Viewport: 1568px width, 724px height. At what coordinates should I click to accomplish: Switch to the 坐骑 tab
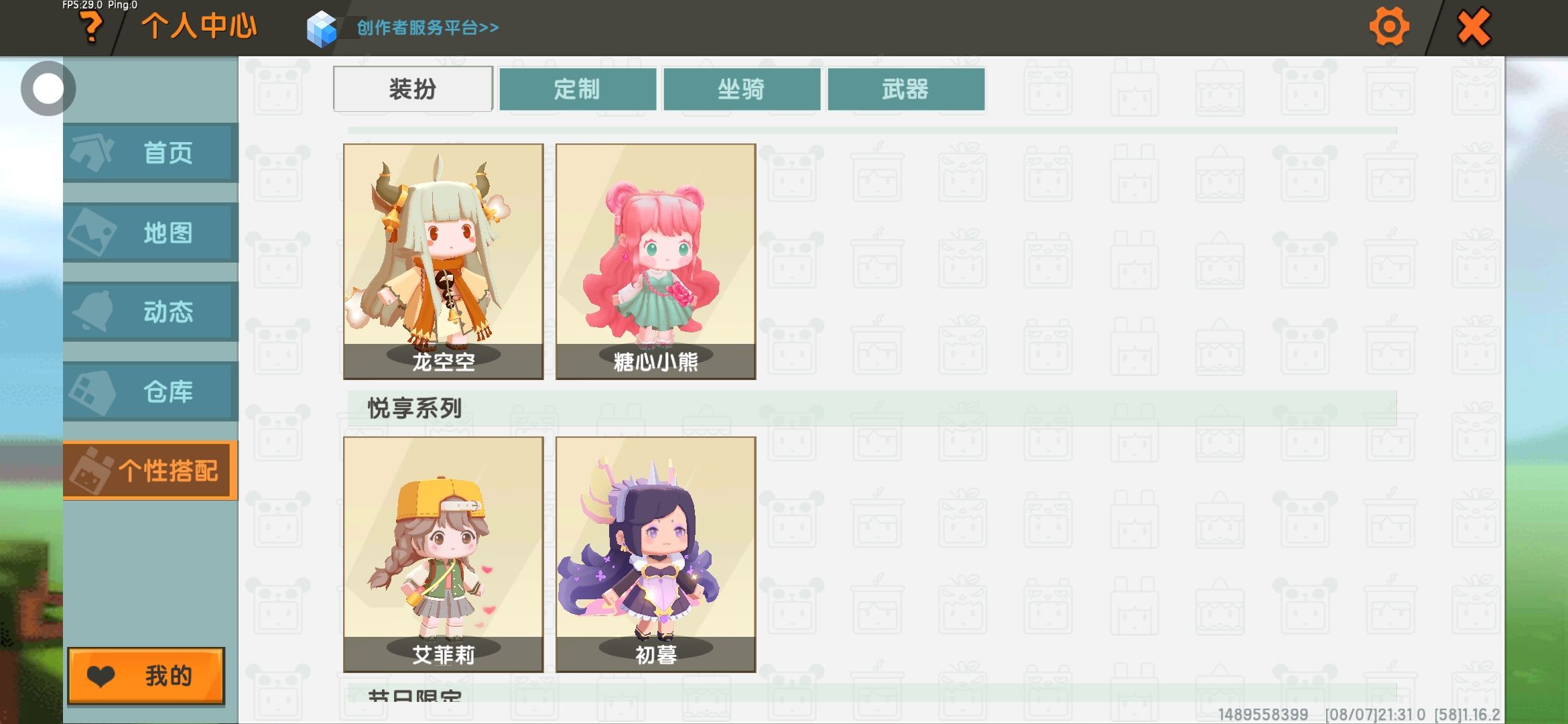[742, 89]
